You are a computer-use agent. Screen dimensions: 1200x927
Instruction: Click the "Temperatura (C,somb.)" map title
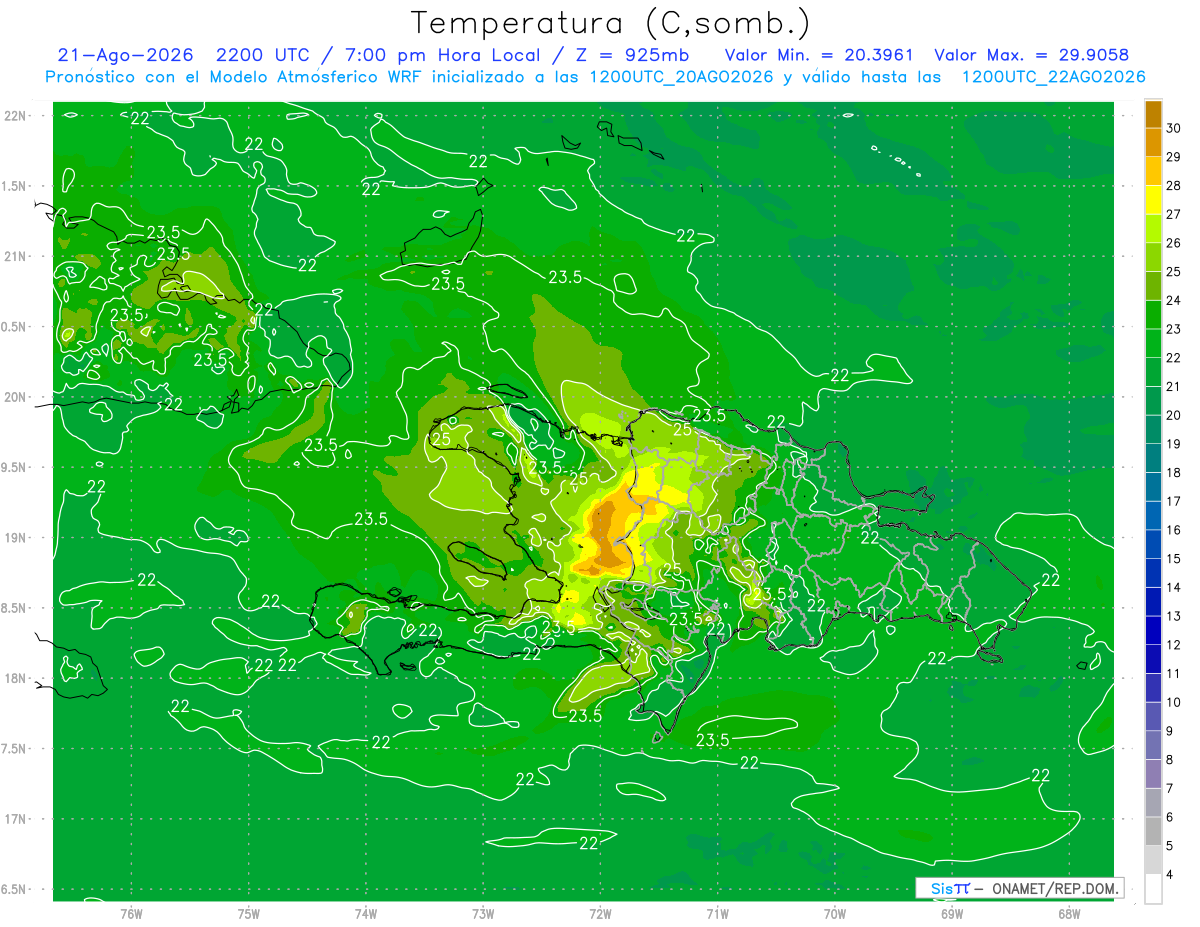(x=611, y=23)
